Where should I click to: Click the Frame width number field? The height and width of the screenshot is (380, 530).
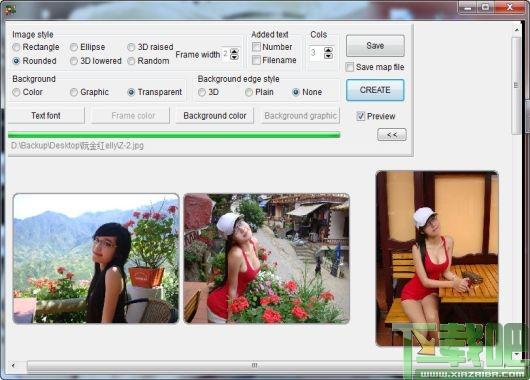click(225, 54)
